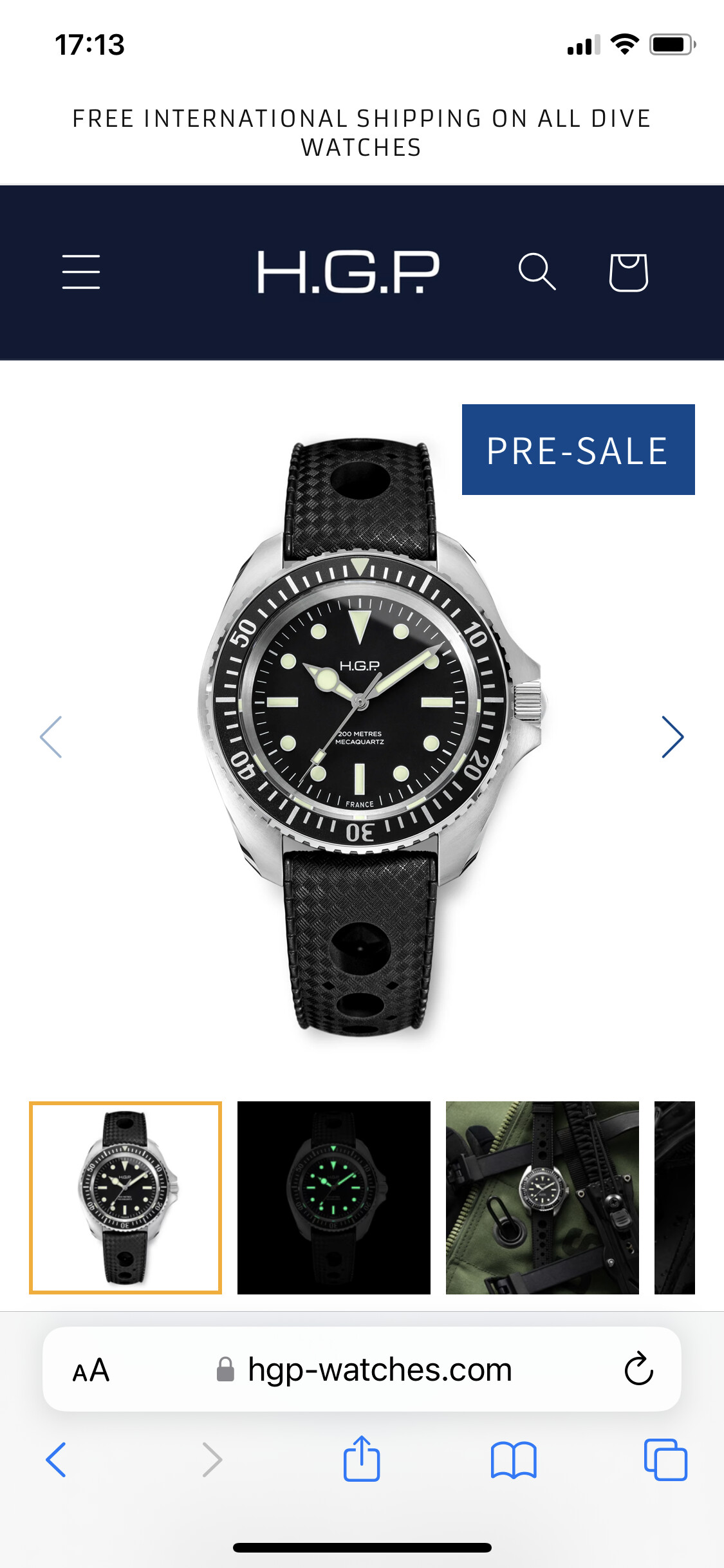The width and height of the screenshot is (724, 1568).
Task: Open the hamburger navigation menu
Action: click(81, 272)
